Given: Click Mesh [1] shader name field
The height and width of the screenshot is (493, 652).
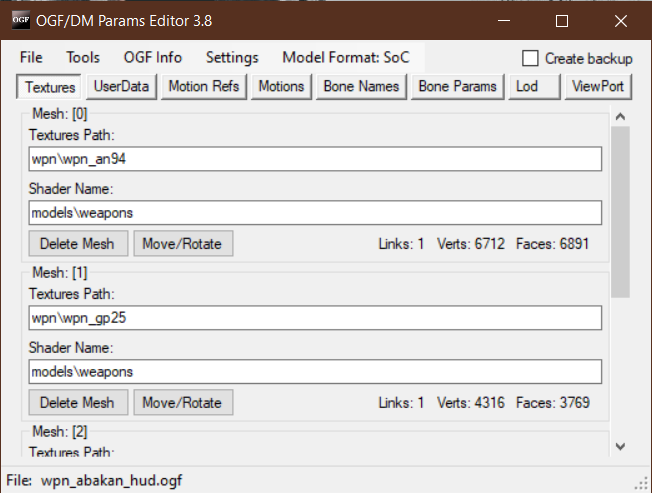Looking at the screenshot, I should coord(315,372).
